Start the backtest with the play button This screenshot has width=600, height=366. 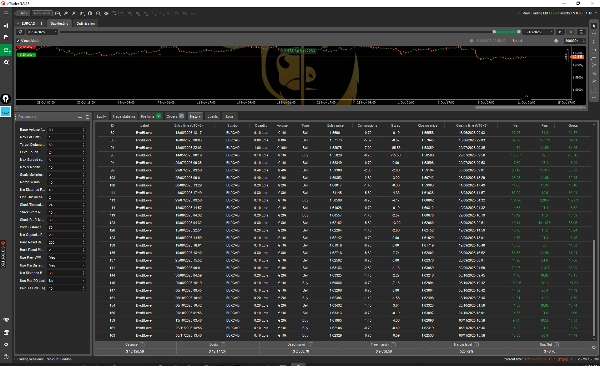[559, 32]
